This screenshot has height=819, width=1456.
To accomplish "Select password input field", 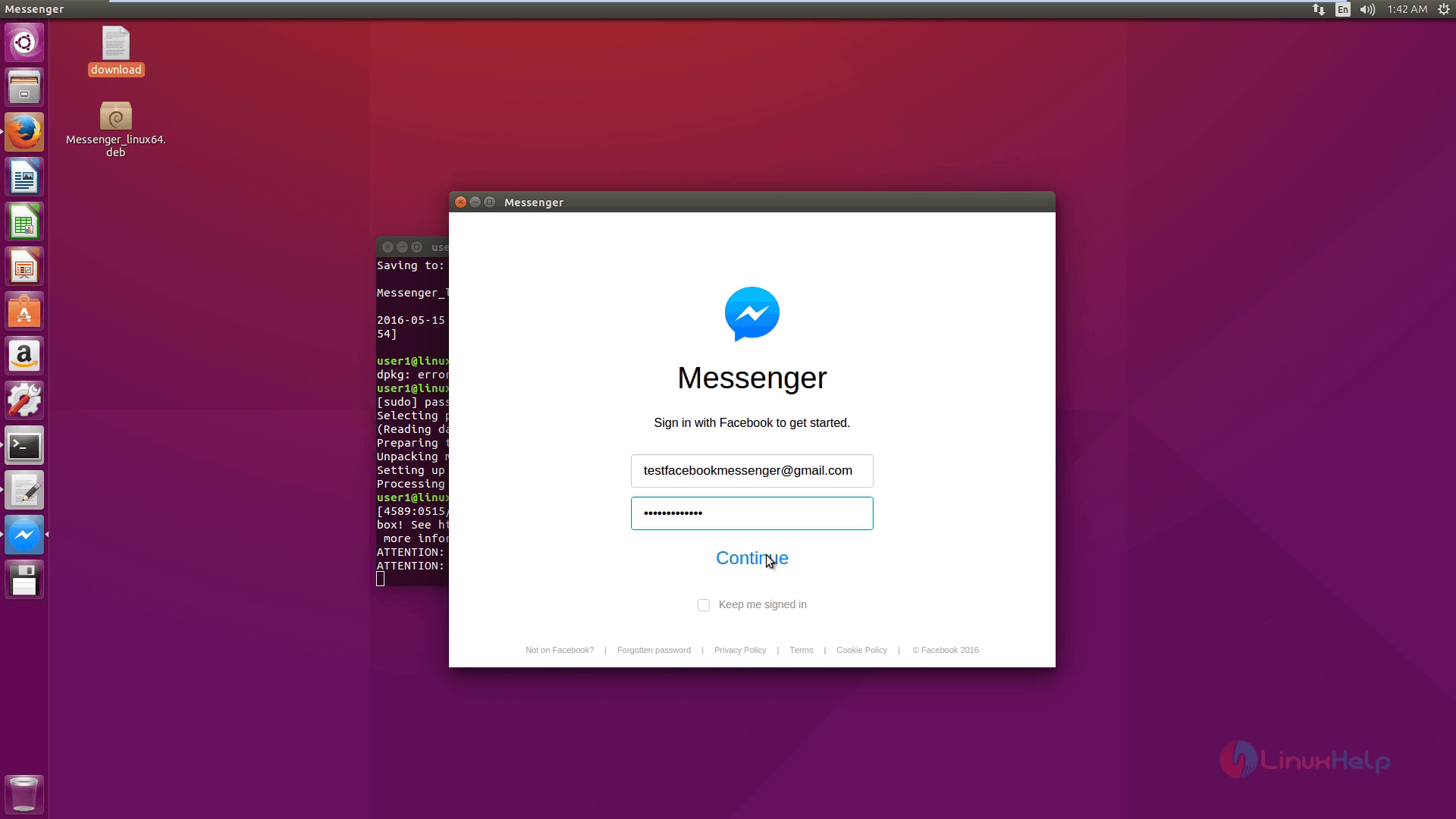I will (x=752, y=513).
